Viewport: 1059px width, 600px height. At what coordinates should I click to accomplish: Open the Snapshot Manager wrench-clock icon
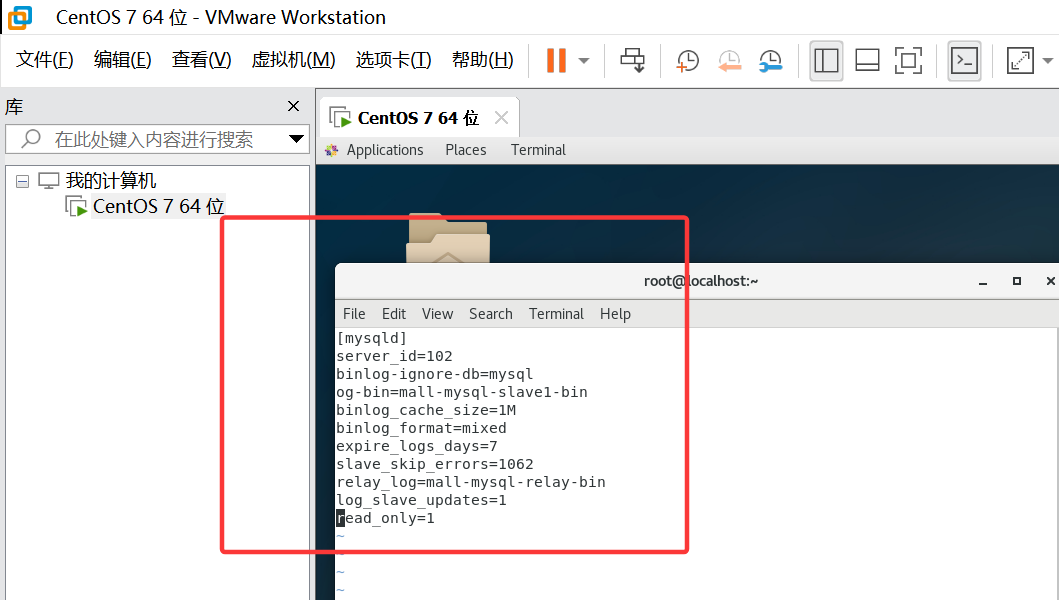coord(770,60)
